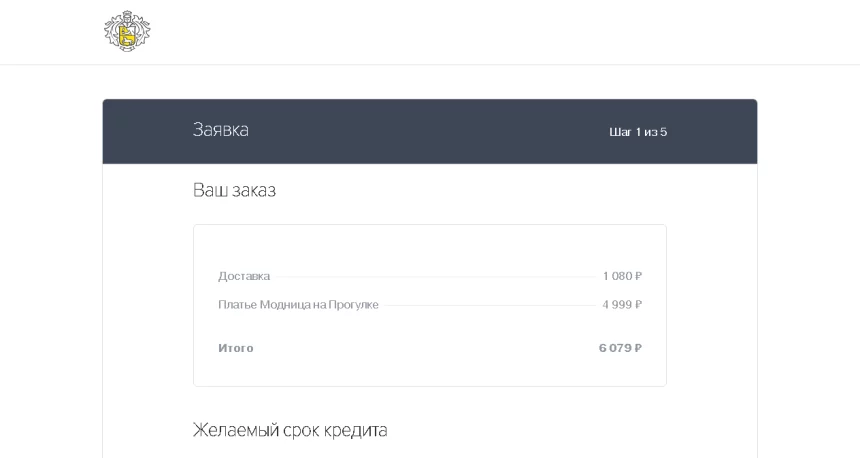Click the "Итого" total label

[236, 348]
